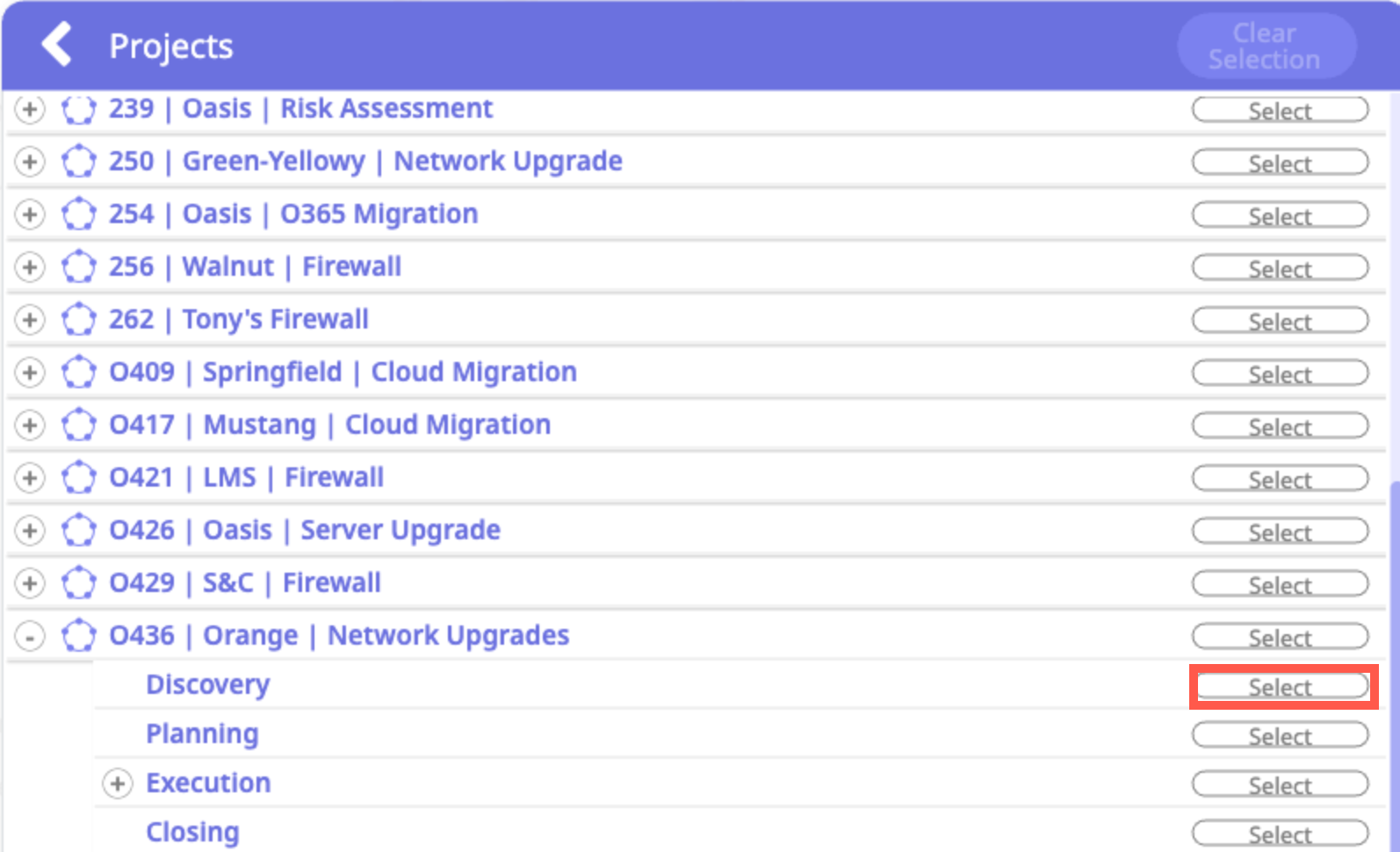Image resolution: width=1400 pixels, height=852 pixels.
Task: Open the Closing phase entry
Action: [x=192, y=832]
